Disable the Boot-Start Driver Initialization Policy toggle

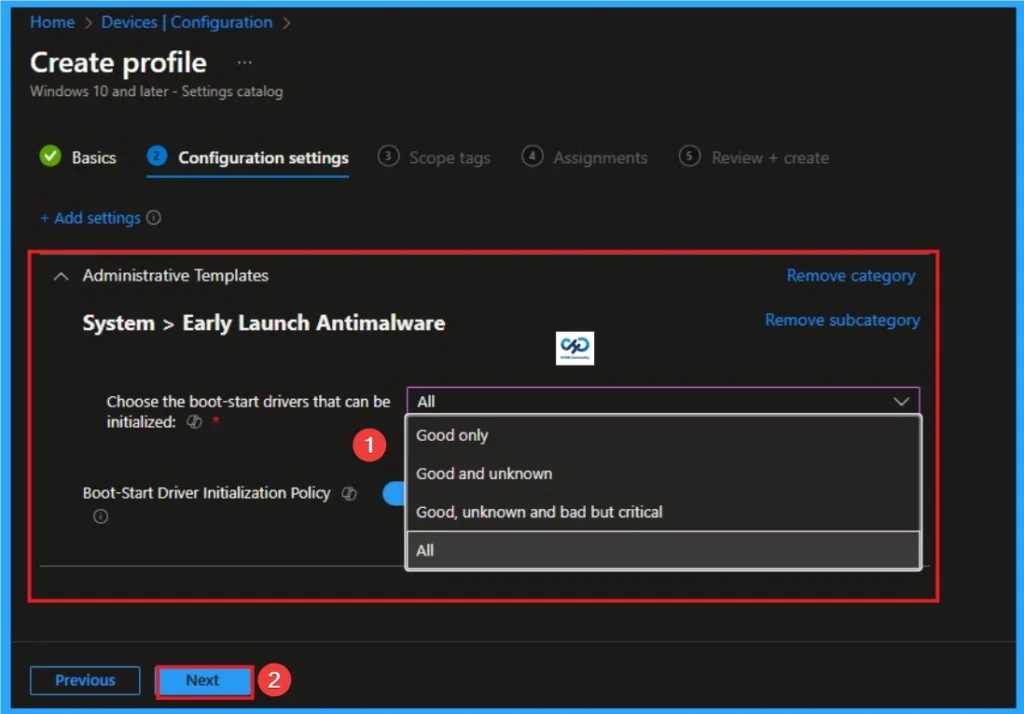click(x=394, y=493)
